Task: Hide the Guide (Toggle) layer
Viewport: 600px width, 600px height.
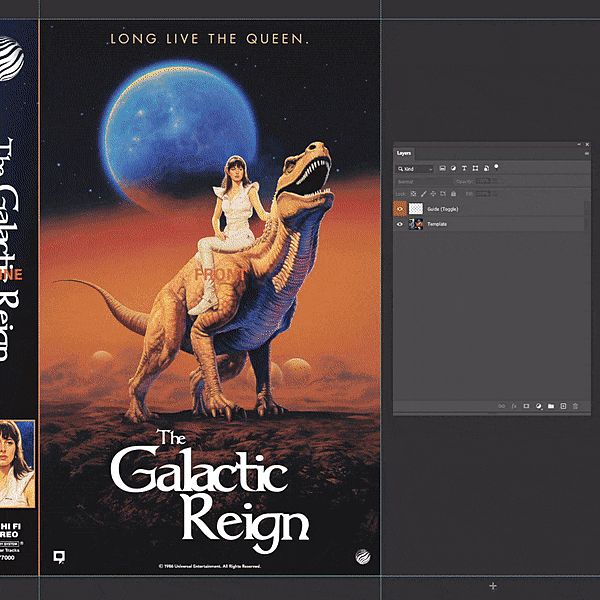Action: [400, 209]
